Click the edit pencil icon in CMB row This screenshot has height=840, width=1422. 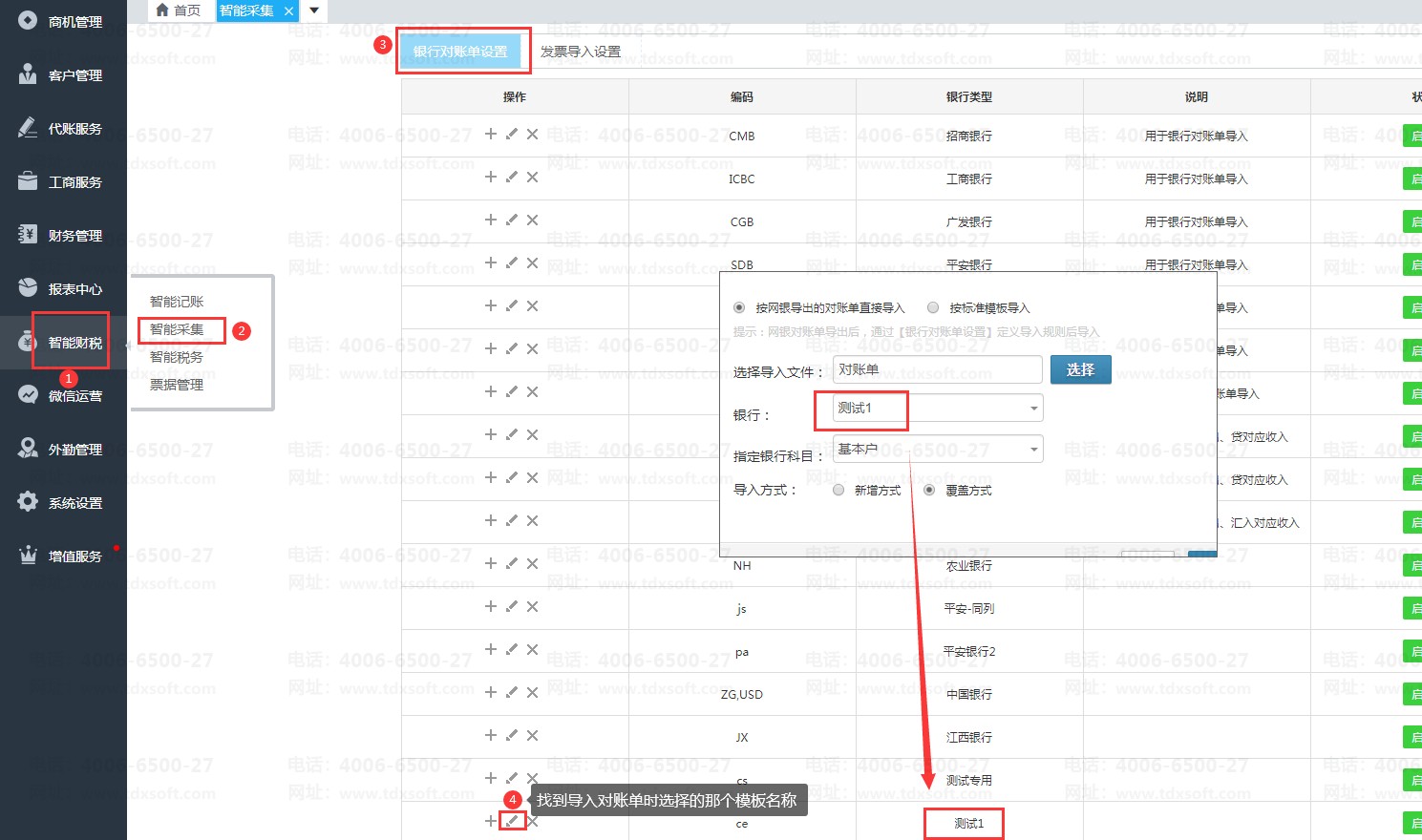click(x=512, y=135)
